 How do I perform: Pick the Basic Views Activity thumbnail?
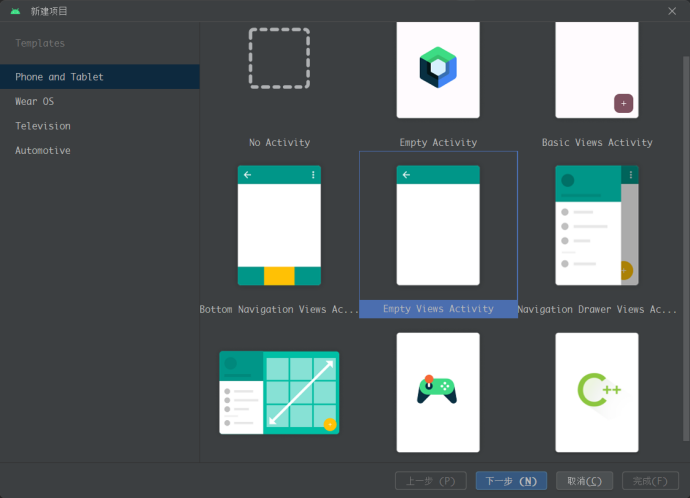(x=597, y=70)
